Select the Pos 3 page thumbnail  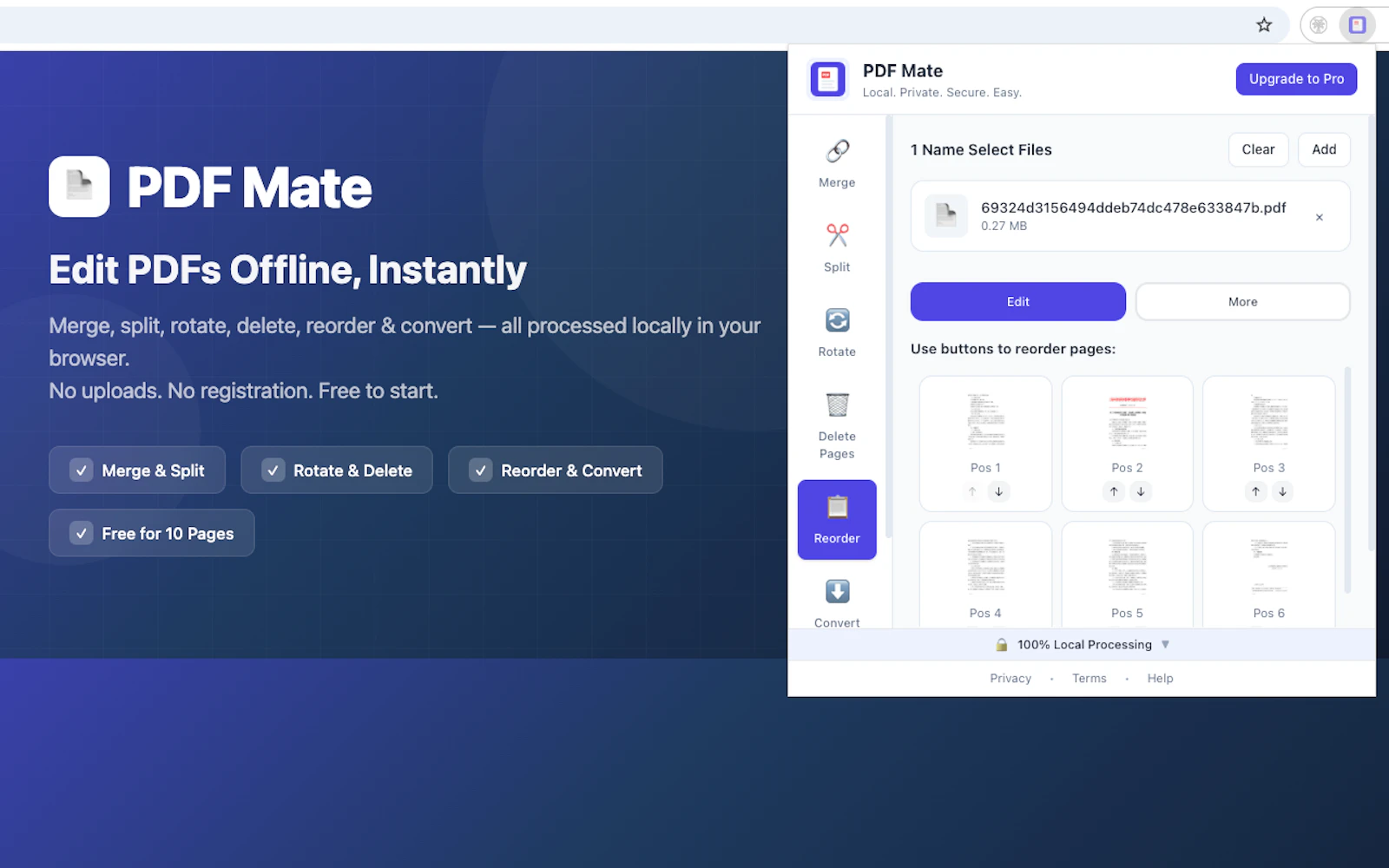[x=1269, y=421]
